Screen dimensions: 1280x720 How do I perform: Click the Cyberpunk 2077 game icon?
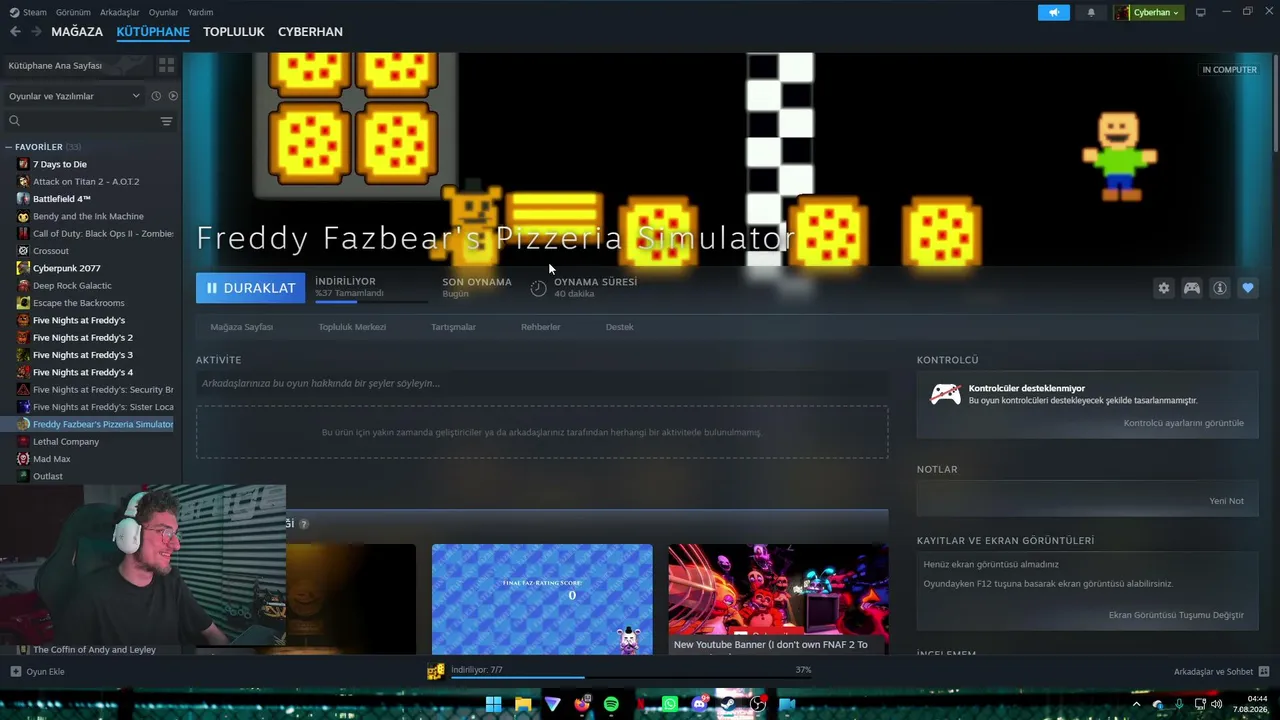[x=24, y=268]
